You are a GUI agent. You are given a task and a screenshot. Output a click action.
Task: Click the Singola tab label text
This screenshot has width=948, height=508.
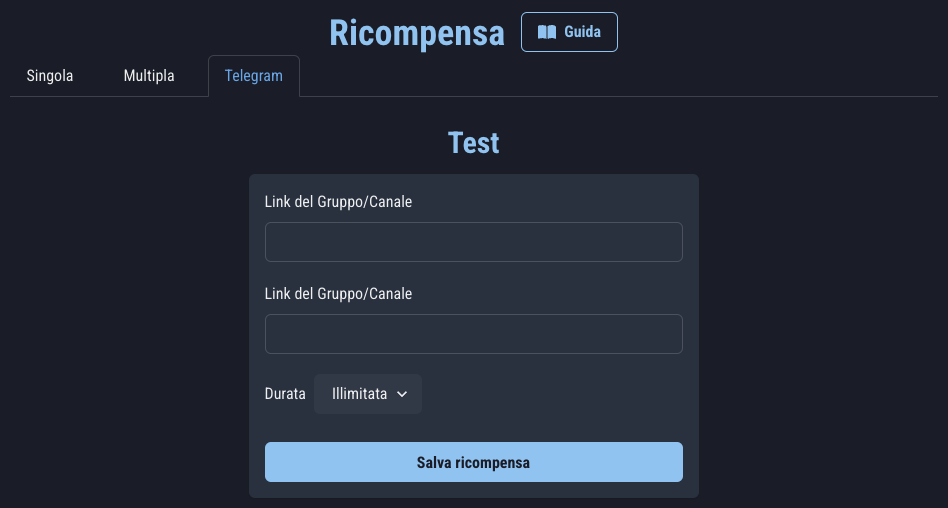(x=50, y=76)
